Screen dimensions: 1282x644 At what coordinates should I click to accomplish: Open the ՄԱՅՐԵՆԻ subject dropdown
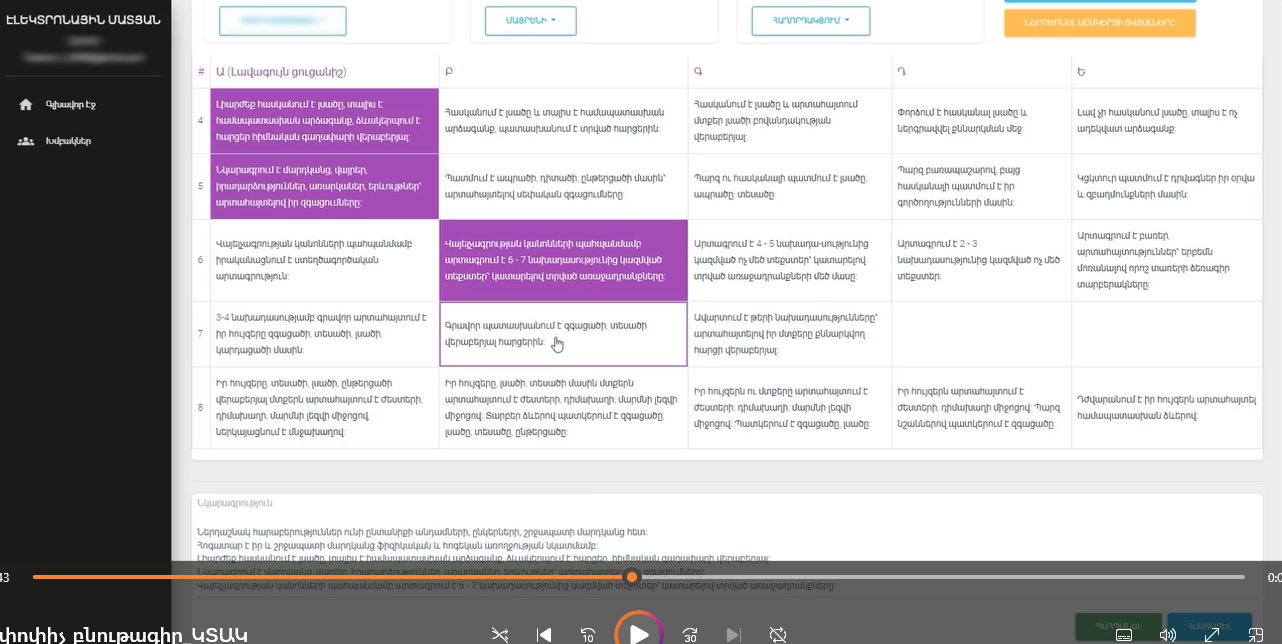click(529, 20)
